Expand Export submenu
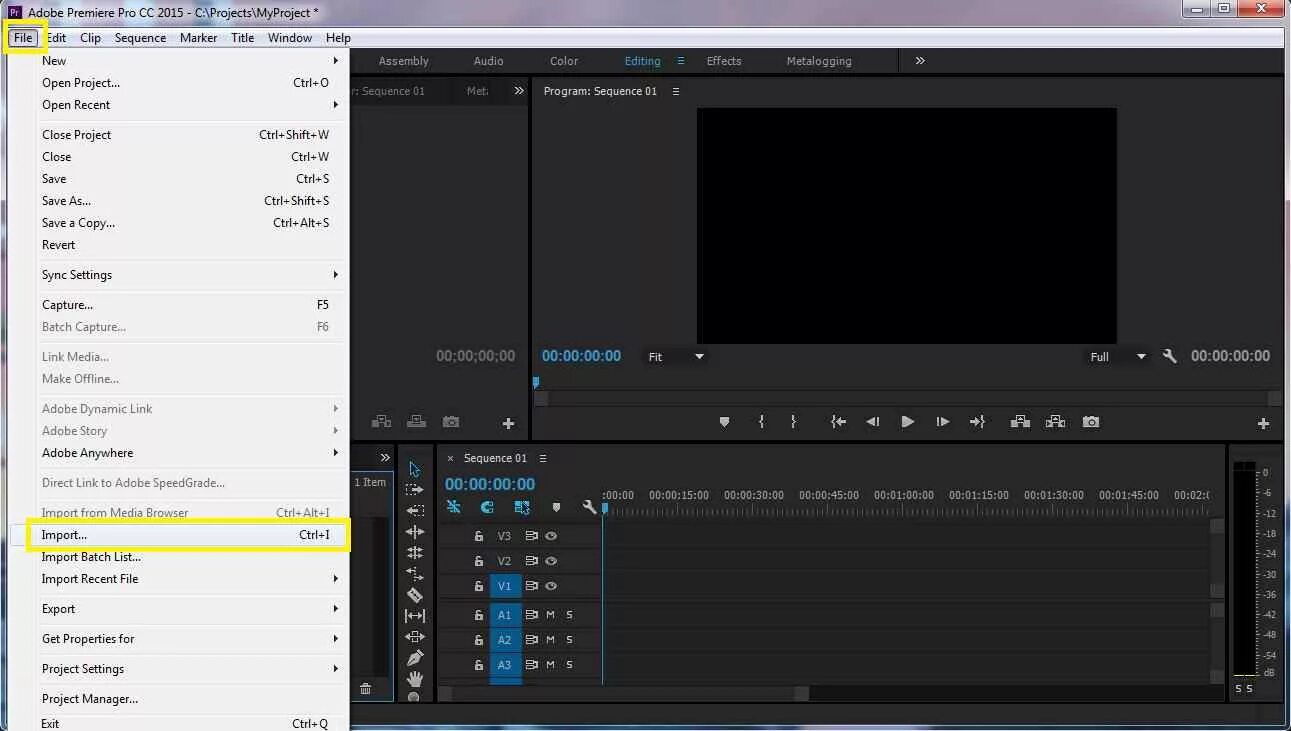This screenshot has height=731, width=1291. point(190,609)
